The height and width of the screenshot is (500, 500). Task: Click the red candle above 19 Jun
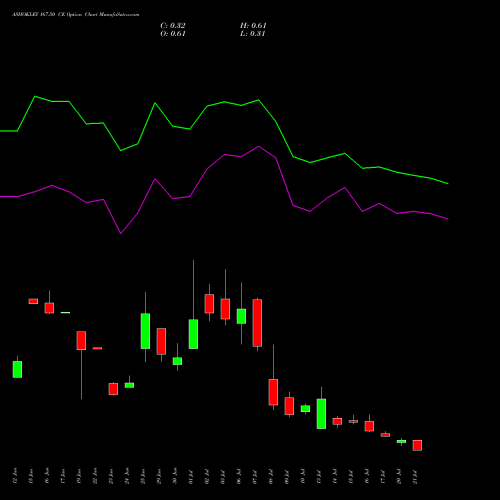(81, 340)
